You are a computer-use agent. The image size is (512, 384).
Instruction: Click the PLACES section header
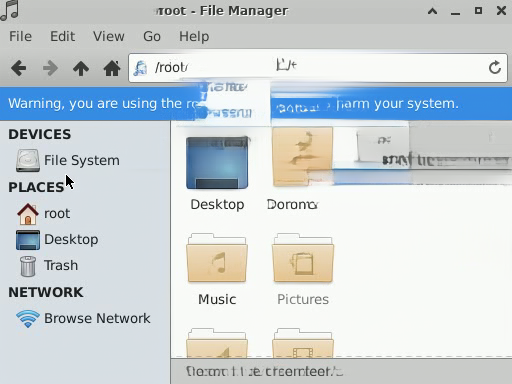(36, 187)
